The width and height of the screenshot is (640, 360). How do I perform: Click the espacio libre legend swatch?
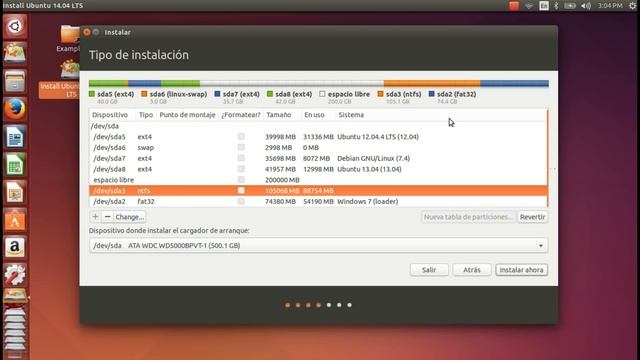[x=322, y=94]
